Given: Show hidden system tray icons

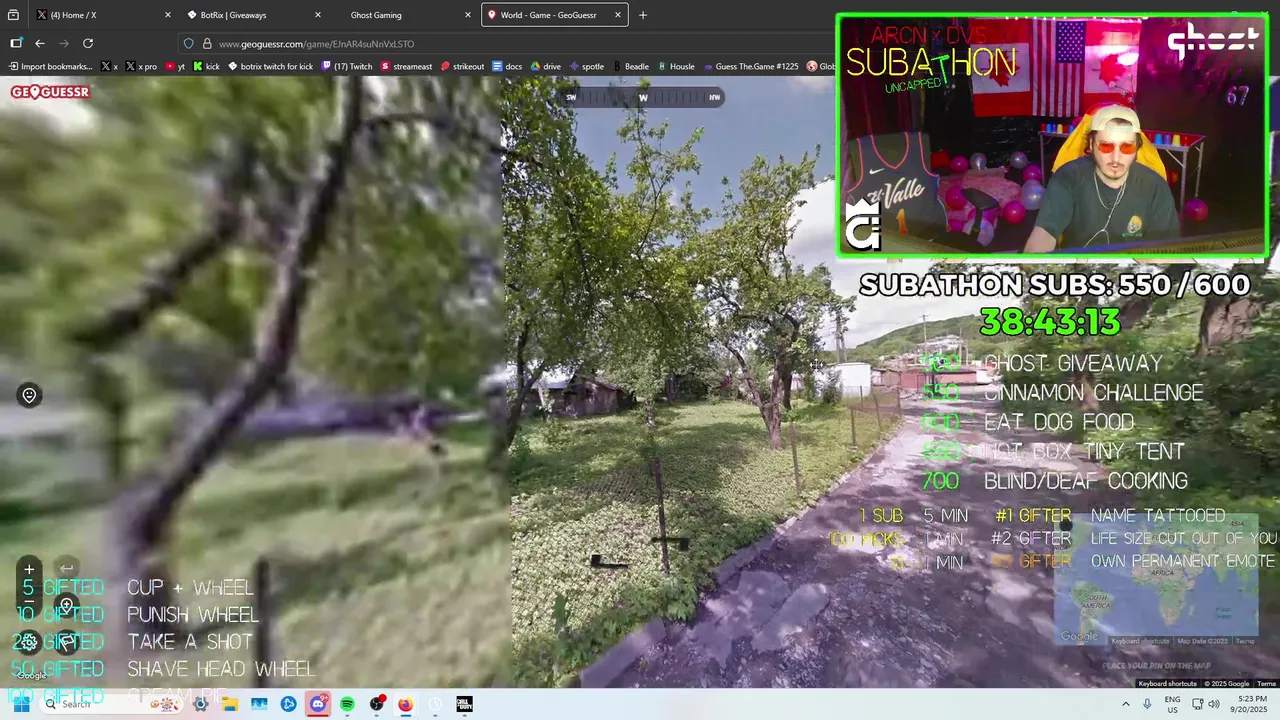Looking at the screenshot, I should [x=1125, y=704].
